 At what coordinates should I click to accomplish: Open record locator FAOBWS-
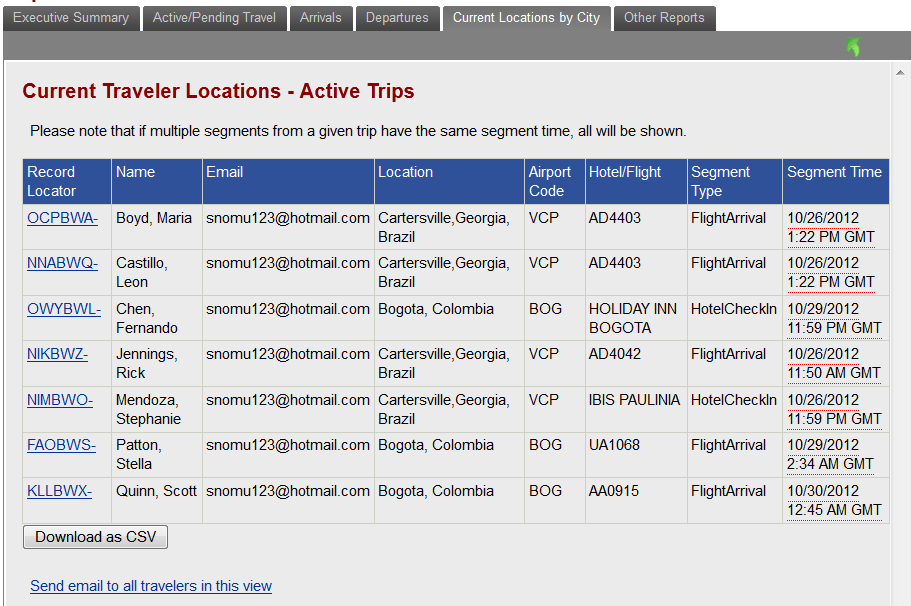[x=61, y=445]
